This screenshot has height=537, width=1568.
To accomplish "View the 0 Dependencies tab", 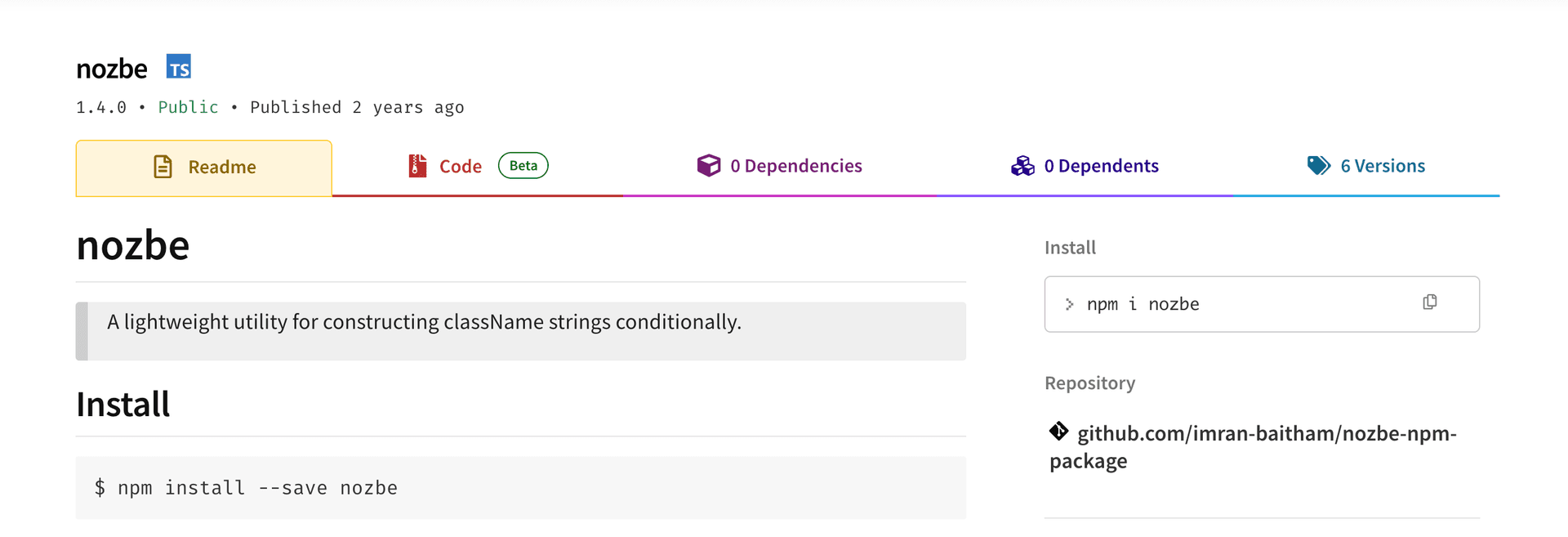I will [x=795, y=166].
